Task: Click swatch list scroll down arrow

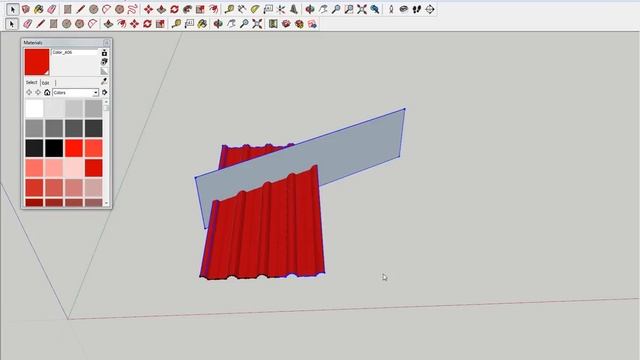Action: pyautogui.click(x=107, y=203)
